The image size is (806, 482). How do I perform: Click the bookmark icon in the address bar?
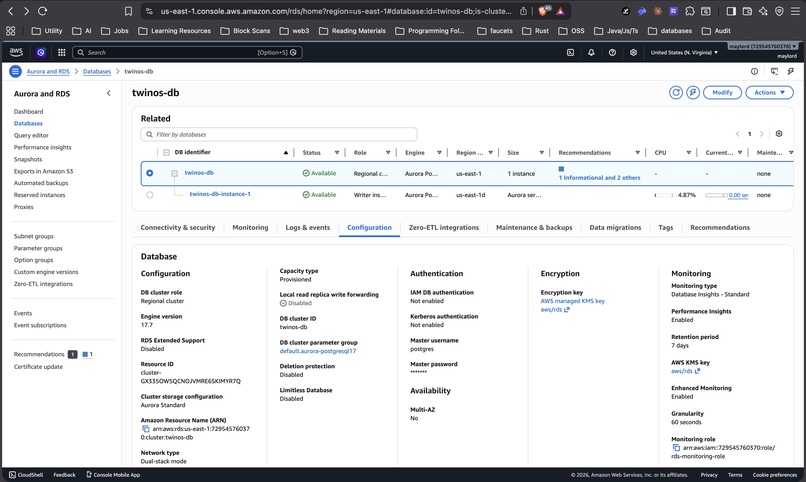coord(129,11)
